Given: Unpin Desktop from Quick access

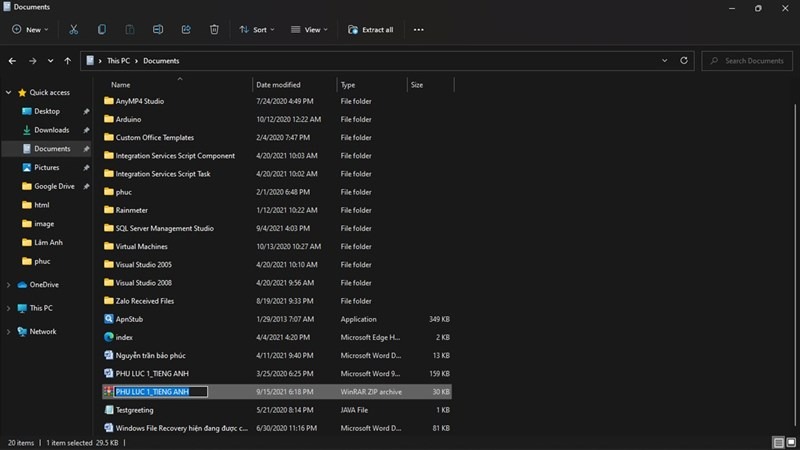Looking at the screenshot, I should tap(86, 111).
